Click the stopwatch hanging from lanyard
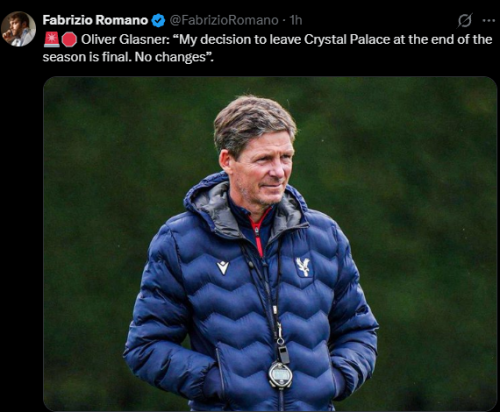The height and width of the screenshot is (412, 500). [281, 375]
